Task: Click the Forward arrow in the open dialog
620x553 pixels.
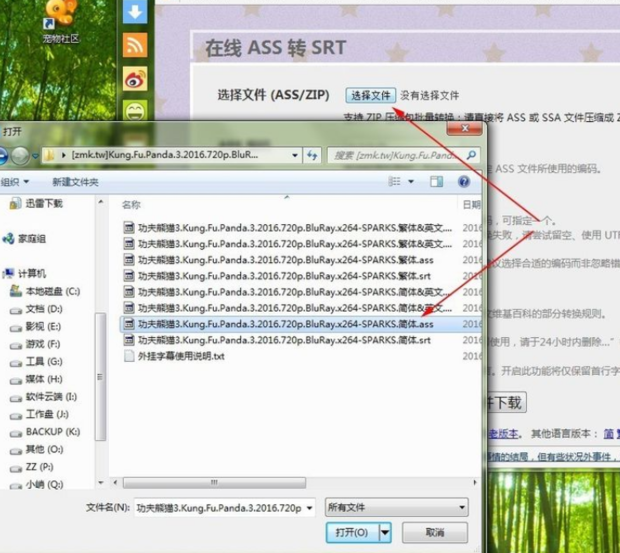Action: pyautogui.click(x=20, y=155)
